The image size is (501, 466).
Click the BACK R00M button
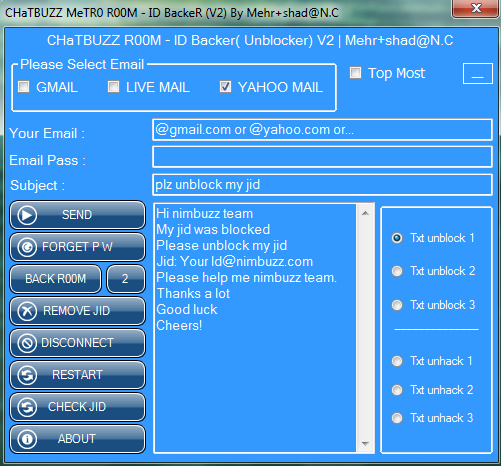tap(56, 279)
